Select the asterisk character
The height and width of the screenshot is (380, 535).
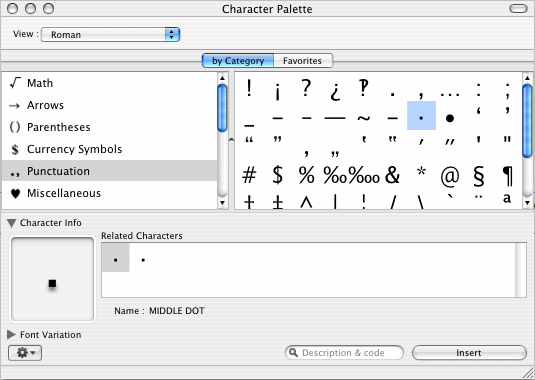421,171
